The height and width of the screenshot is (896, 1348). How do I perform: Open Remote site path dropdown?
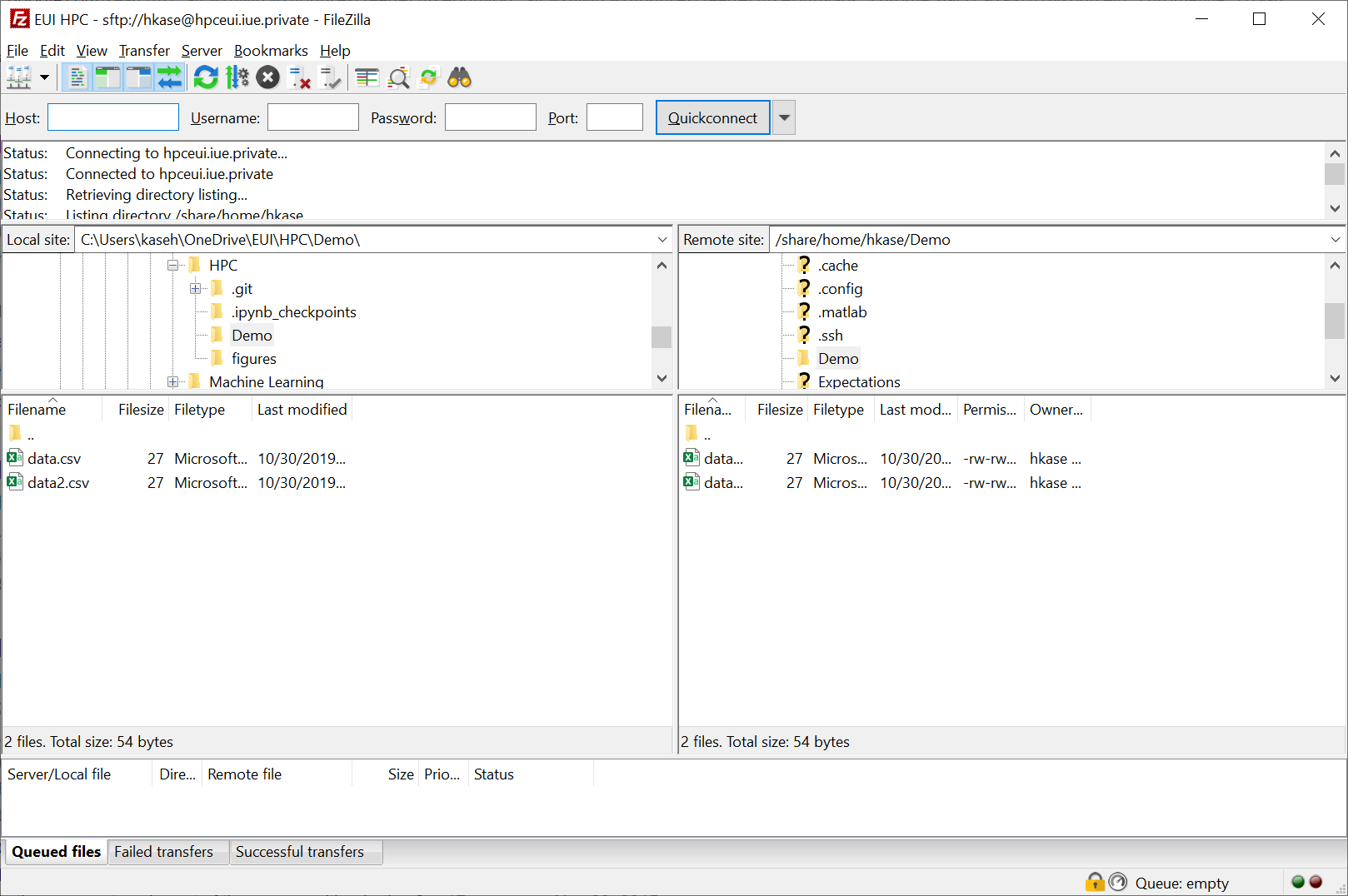1336,240
